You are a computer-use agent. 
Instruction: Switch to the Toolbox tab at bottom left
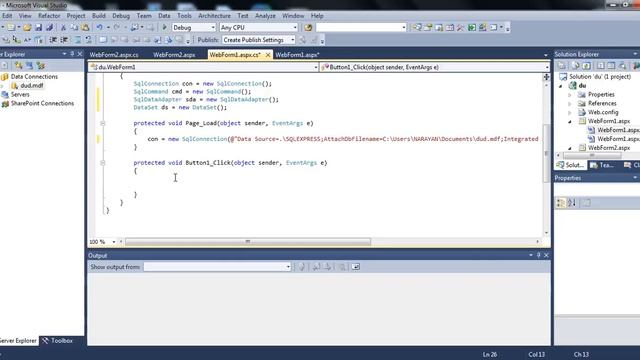click(x=58, y=340)
